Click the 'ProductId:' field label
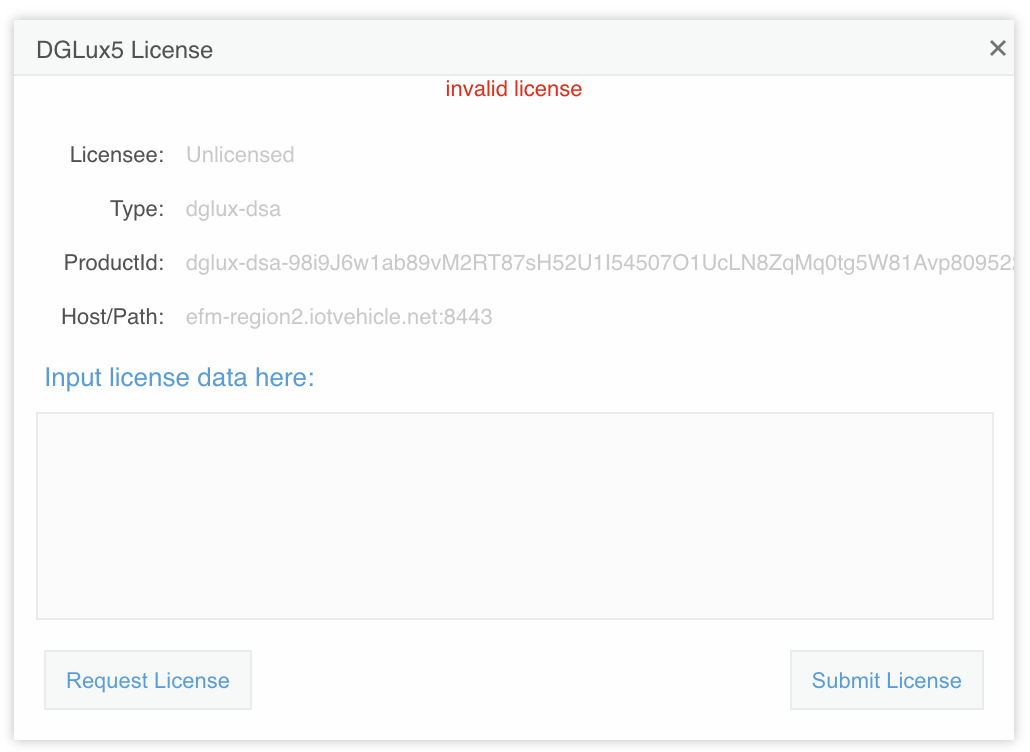1030x752 pixels. pos(114,263)
